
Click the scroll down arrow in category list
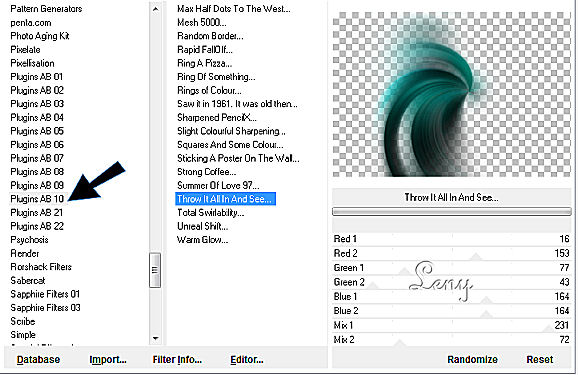[x=155, y=338]
